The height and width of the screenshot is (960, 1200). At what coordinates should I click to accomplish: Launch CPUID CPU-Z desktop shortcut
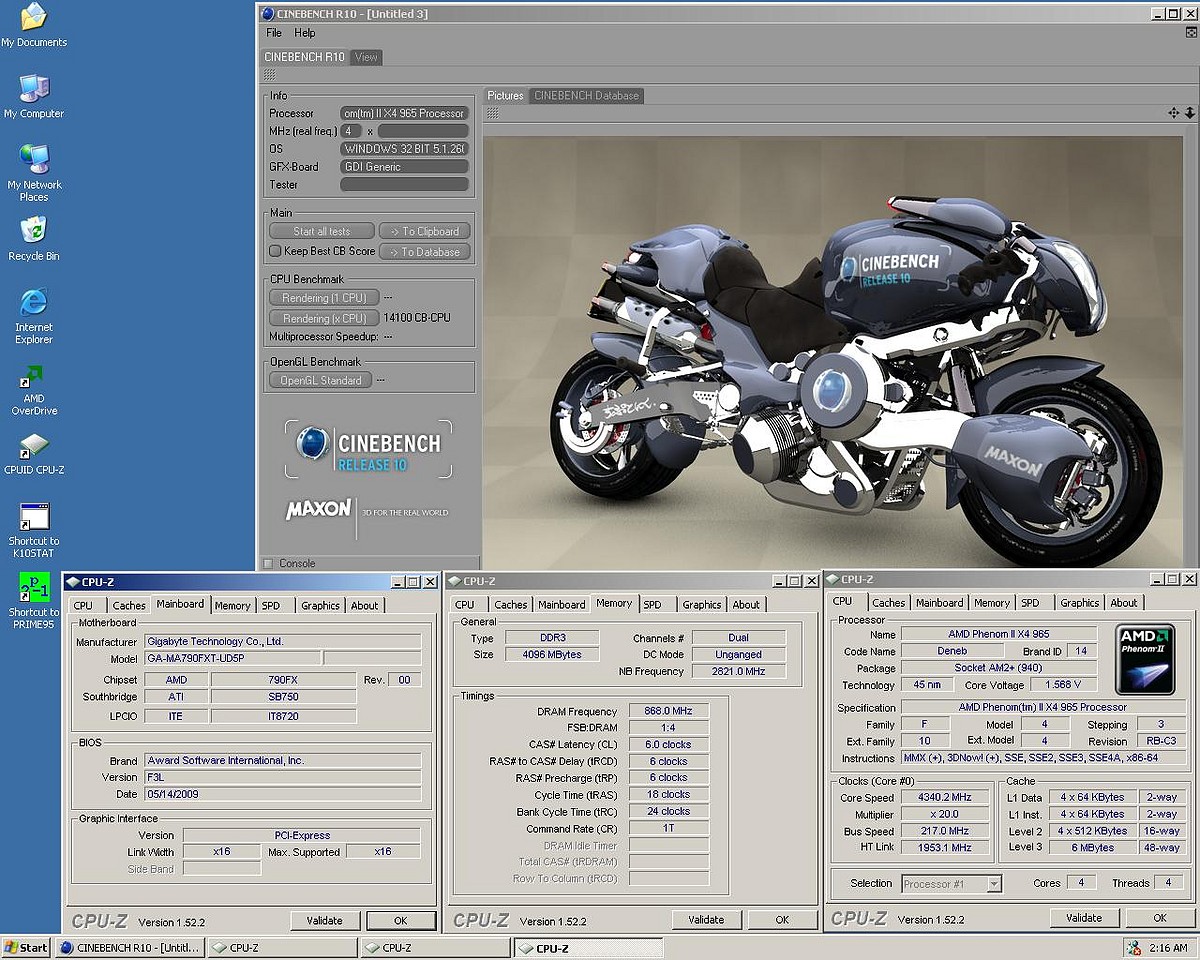34,446
